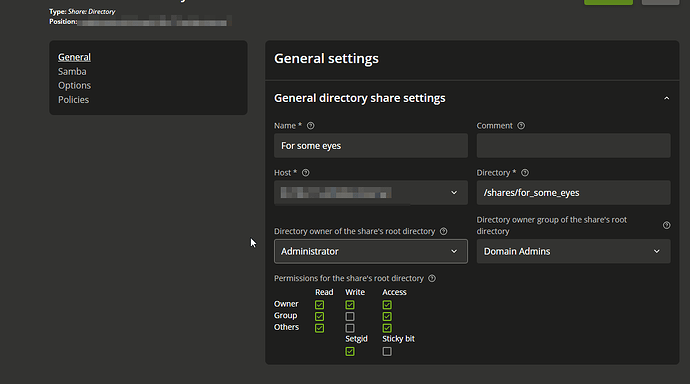This screenshot has width=690, height=384.
Task: Enable Write permission for Others
Action: point(350,328)
